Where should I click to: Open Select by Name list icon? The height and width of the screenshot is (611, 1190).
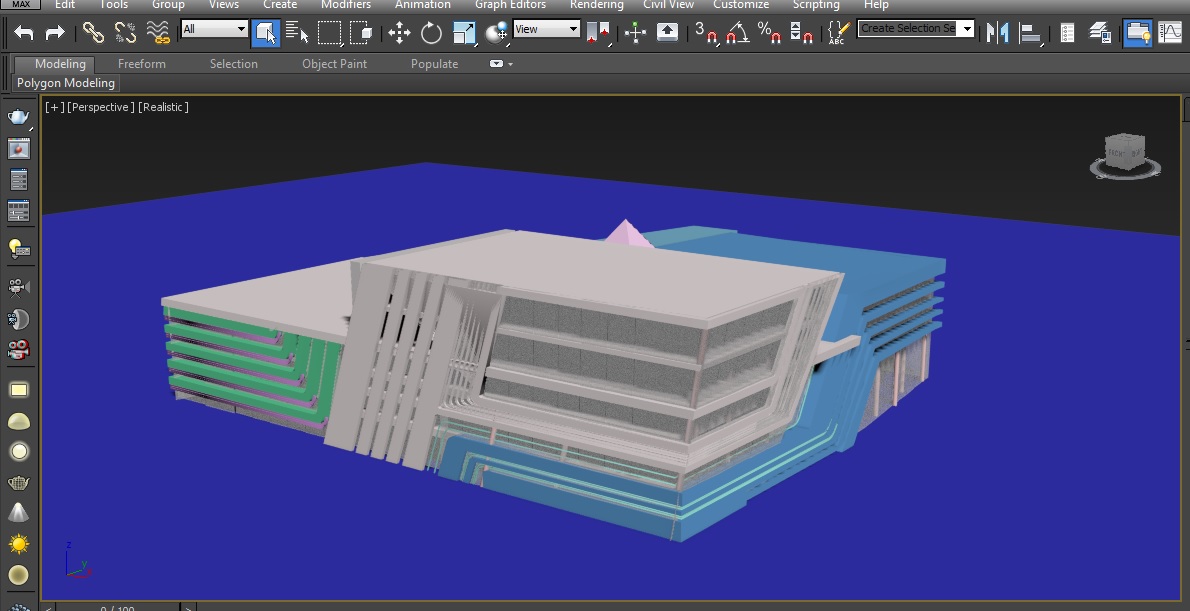click(x=297, y=33)
